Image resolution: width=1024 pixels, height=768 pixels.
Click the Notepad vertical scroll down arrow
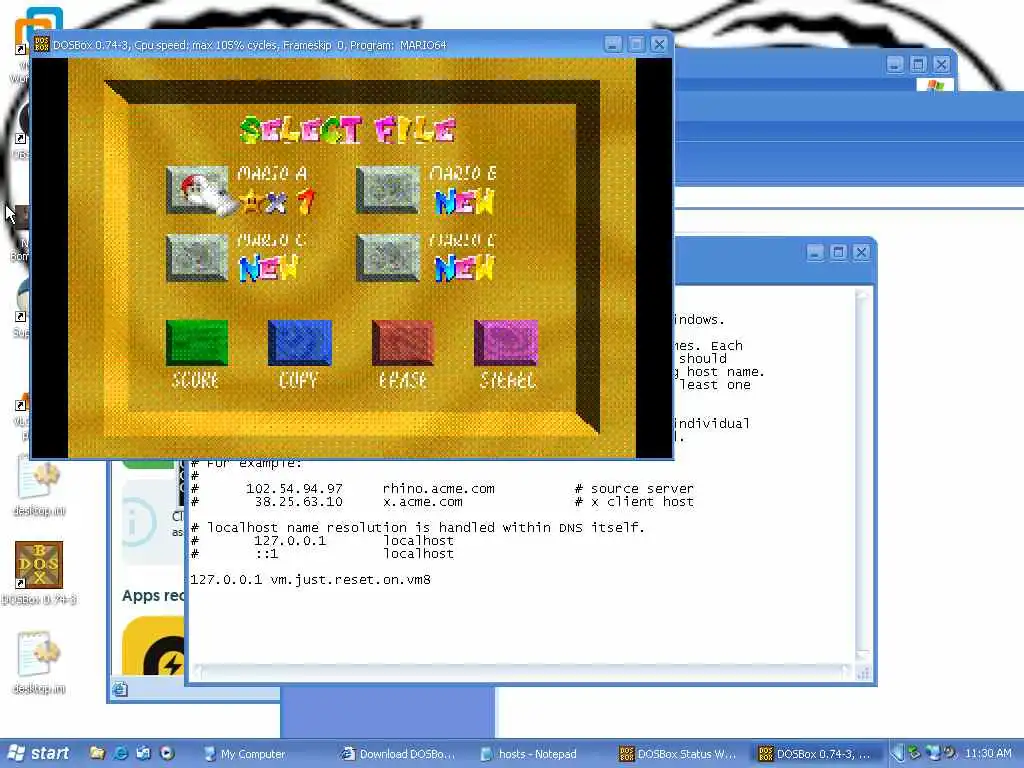[x=863, y=656]
